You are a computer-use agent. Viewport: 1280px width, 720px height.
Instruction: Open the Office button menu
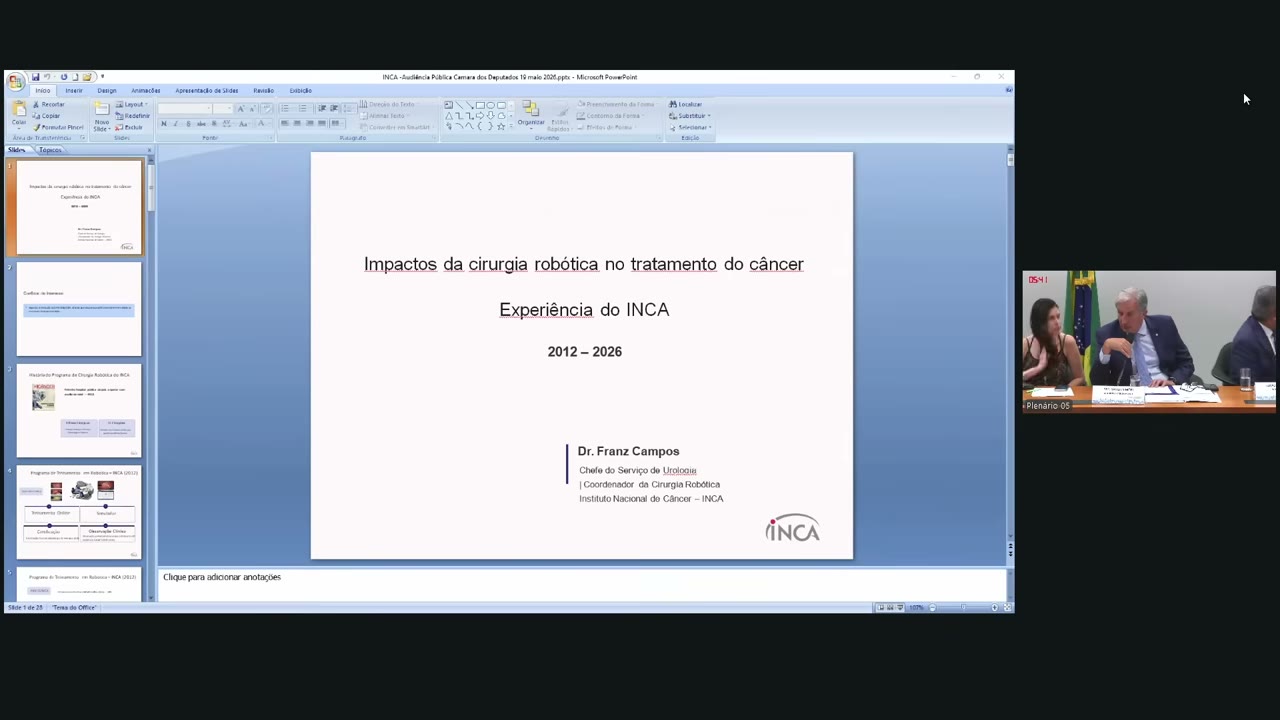(x=15, y=81)
